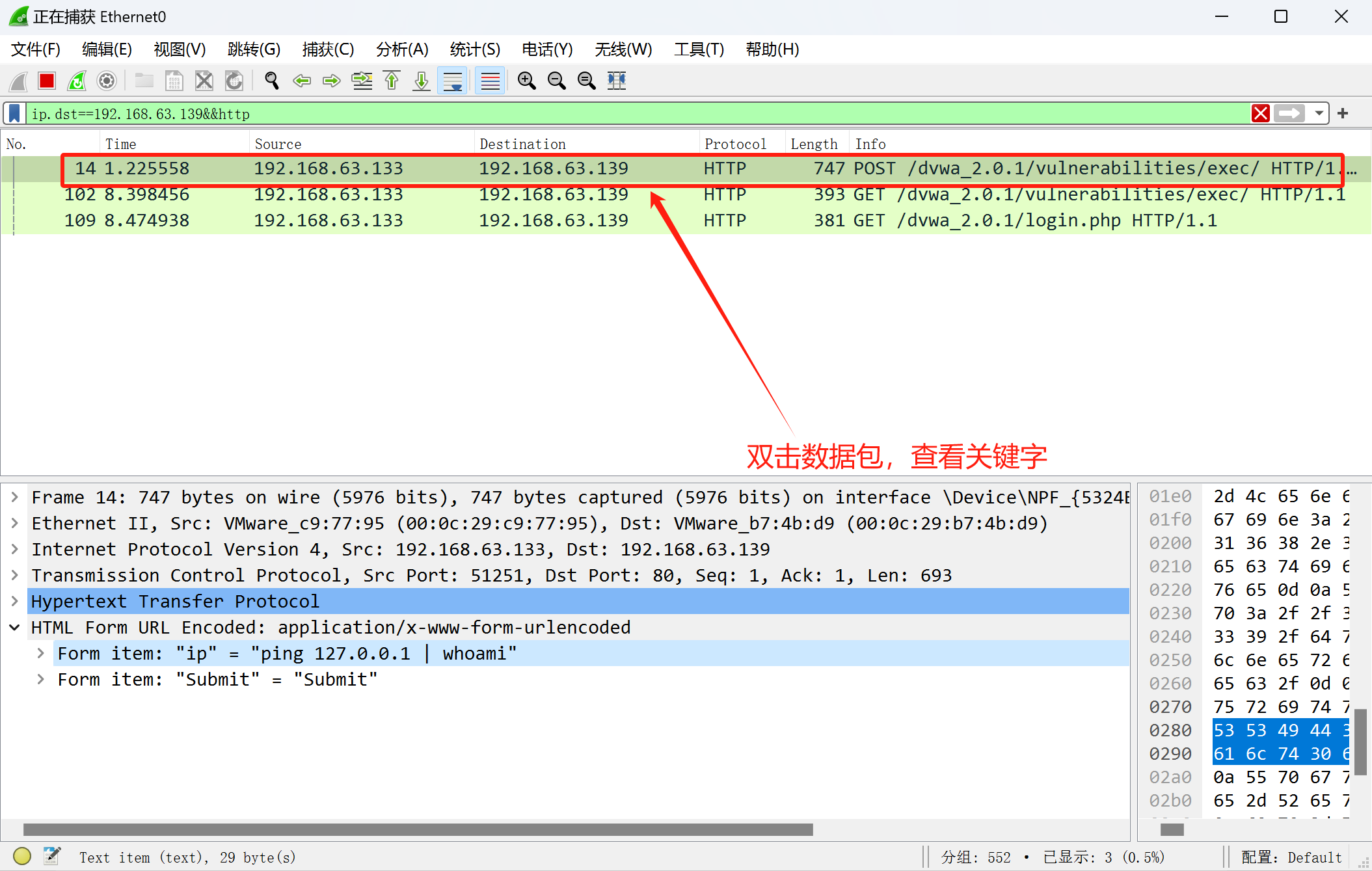Open the 跳转(G) menu
Screen dimensions: 1372x871
coord(254,49)
